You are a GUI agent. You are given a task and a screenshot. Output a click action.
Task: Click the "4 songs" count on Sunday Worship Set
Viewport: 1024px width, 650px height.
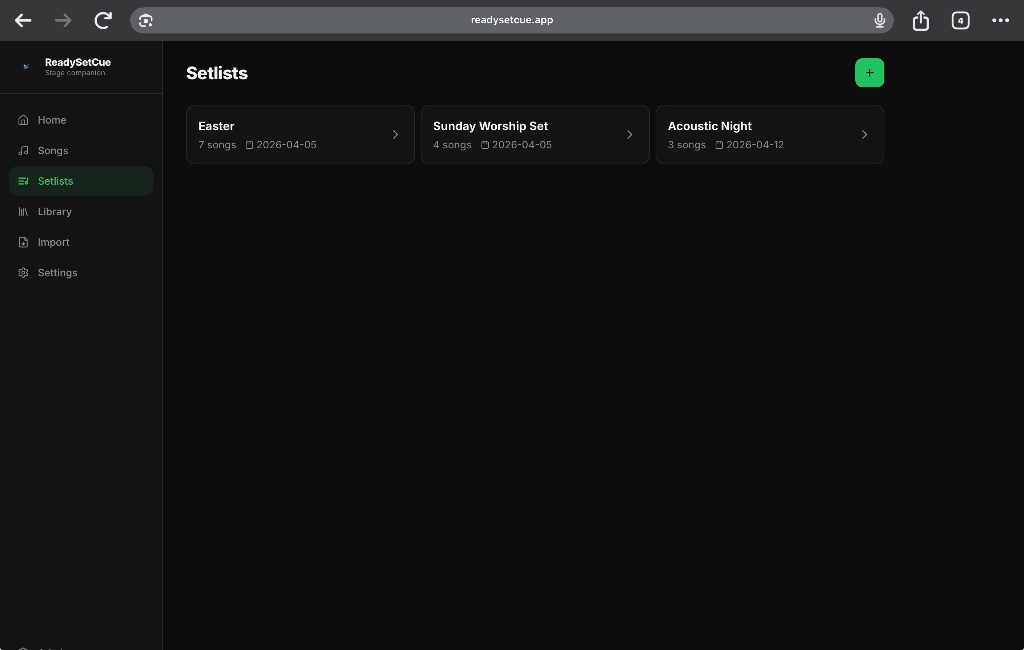[452, 144]
